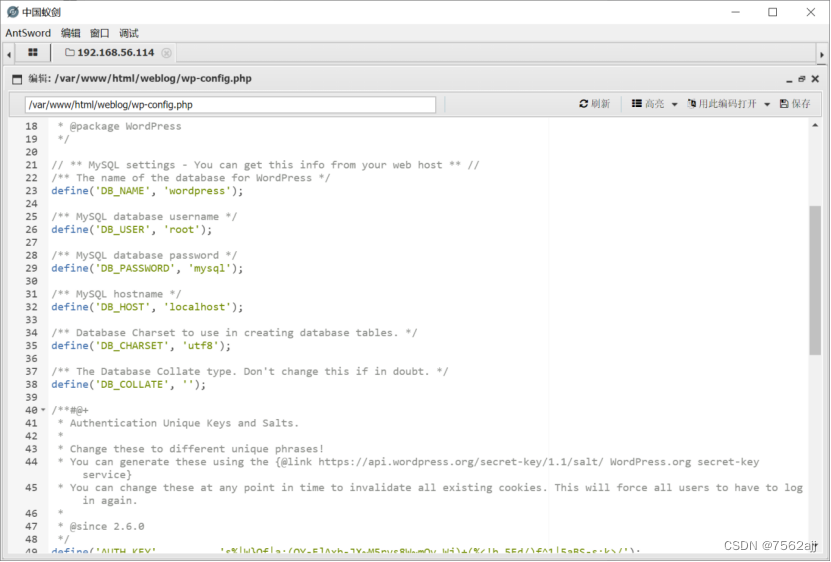Image resolution: width=831 pixels, height=562 pixels.
Task: Open the 编辑 menu
Action: [70, 33]
